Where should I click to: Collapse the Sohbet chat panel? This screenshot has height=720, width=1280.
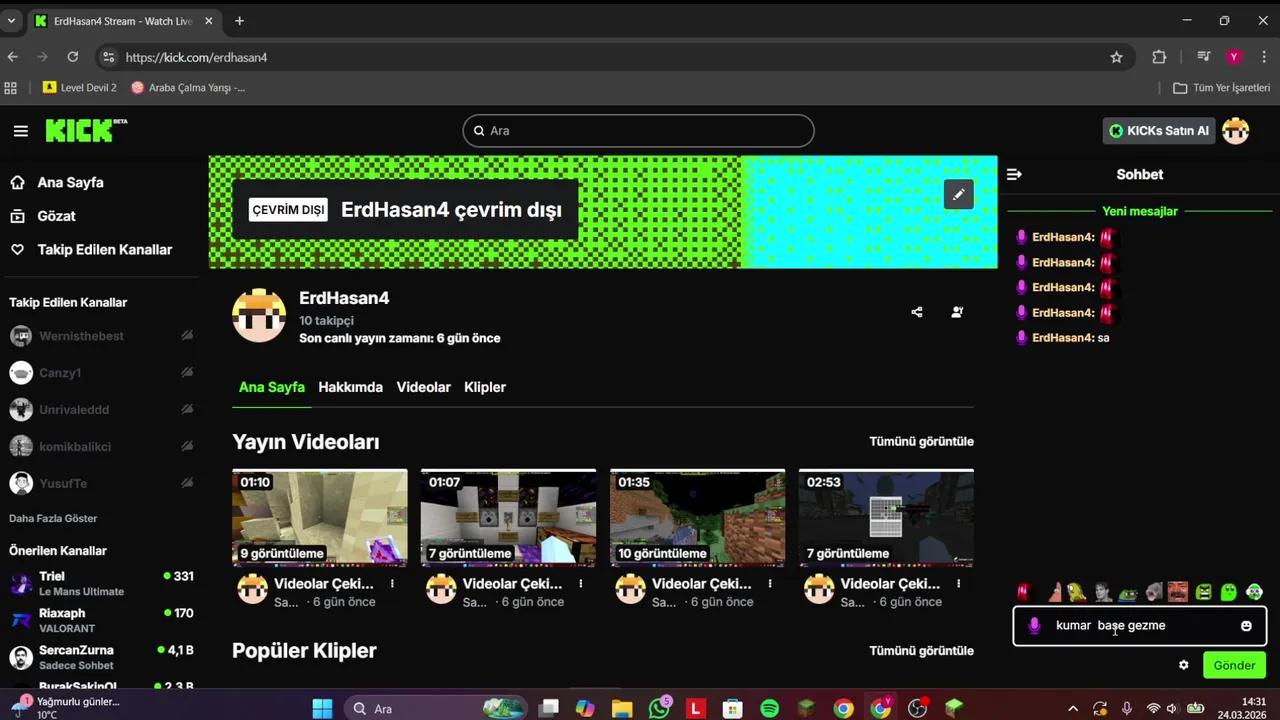(1014, 174)
